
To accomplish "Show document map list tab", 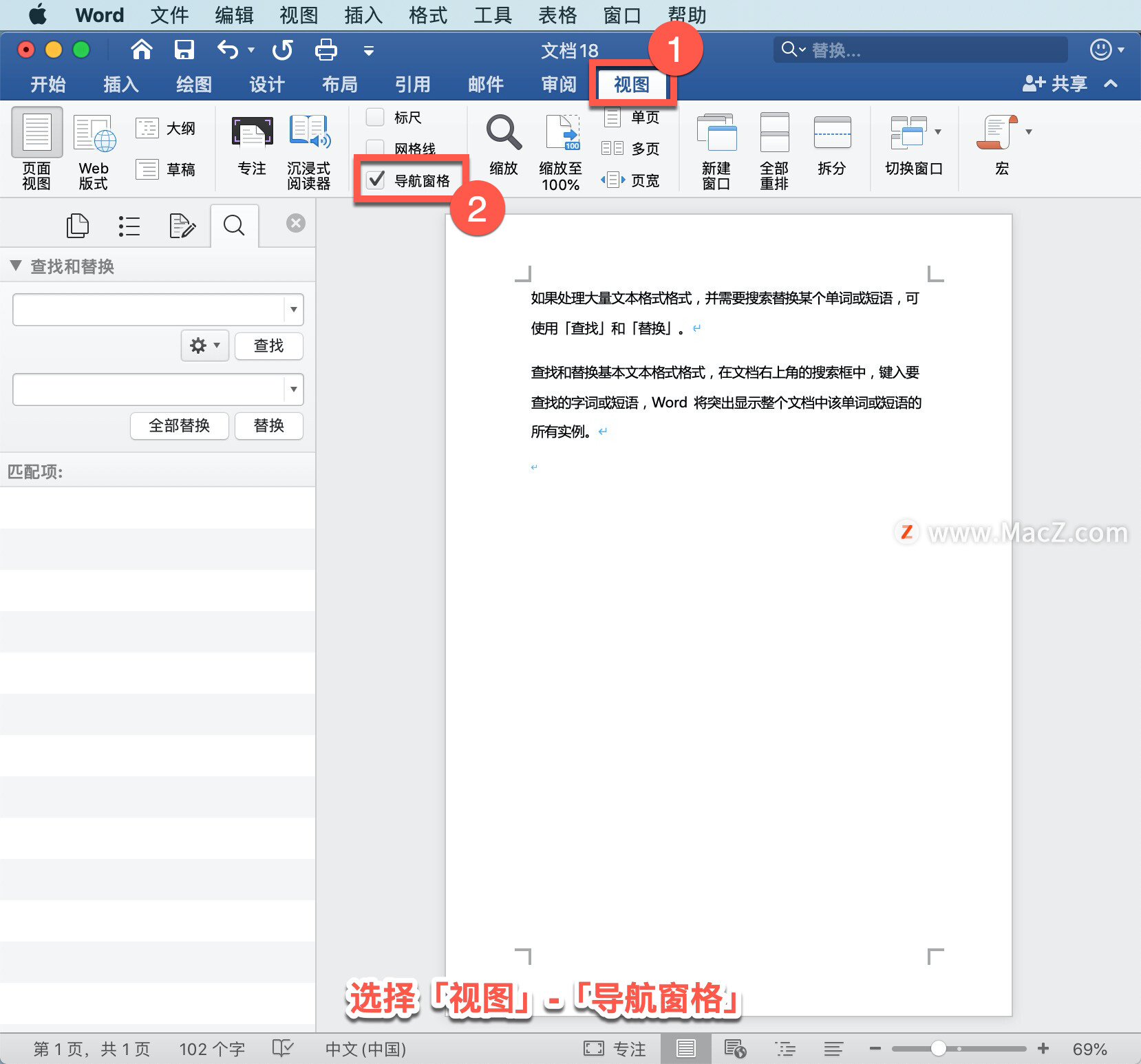I will pyautogui.click(x=129, y=226).
